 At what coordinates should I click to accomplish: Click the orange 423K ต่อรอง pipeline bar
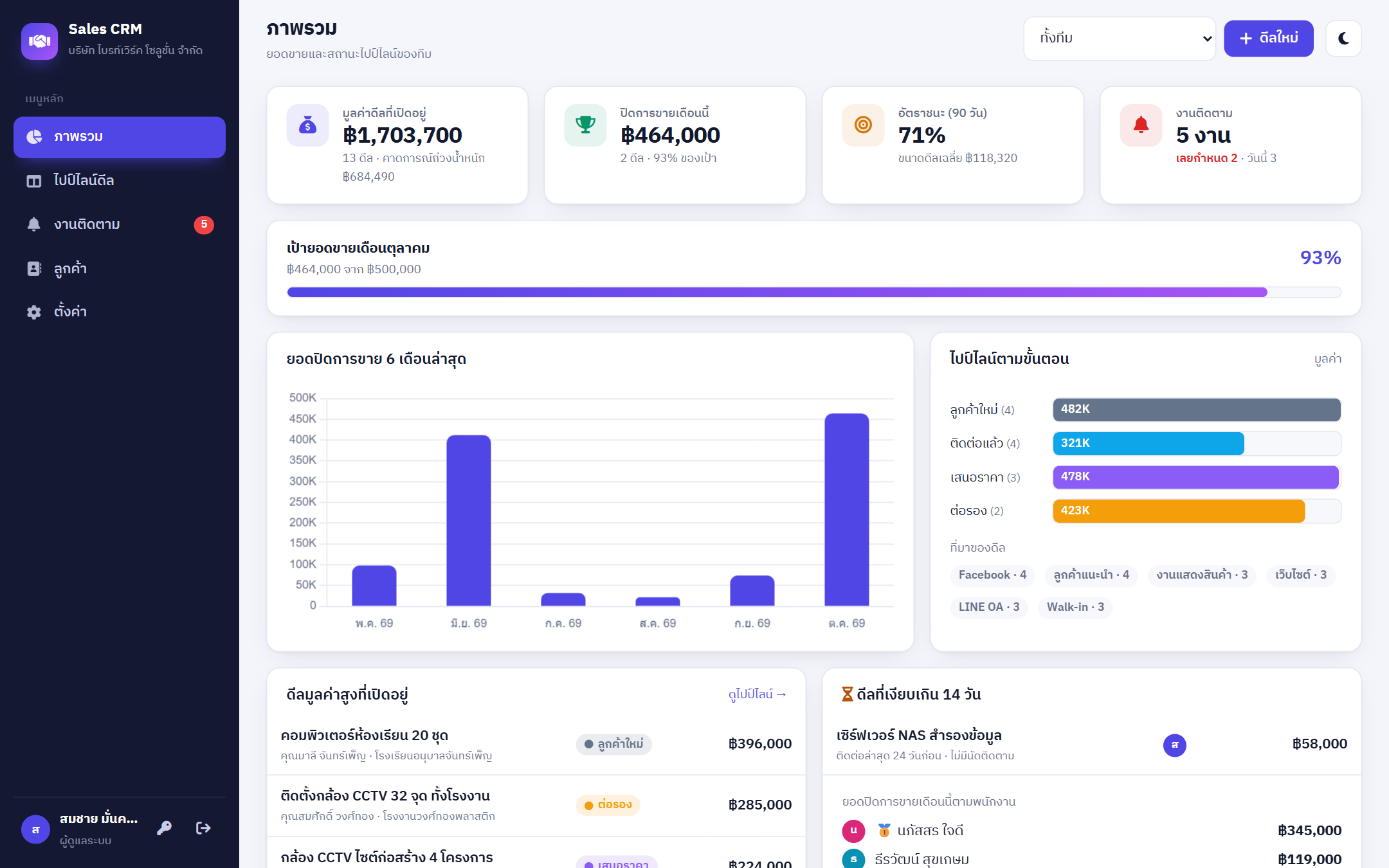pyautogui.click(x=1179, y=511)
